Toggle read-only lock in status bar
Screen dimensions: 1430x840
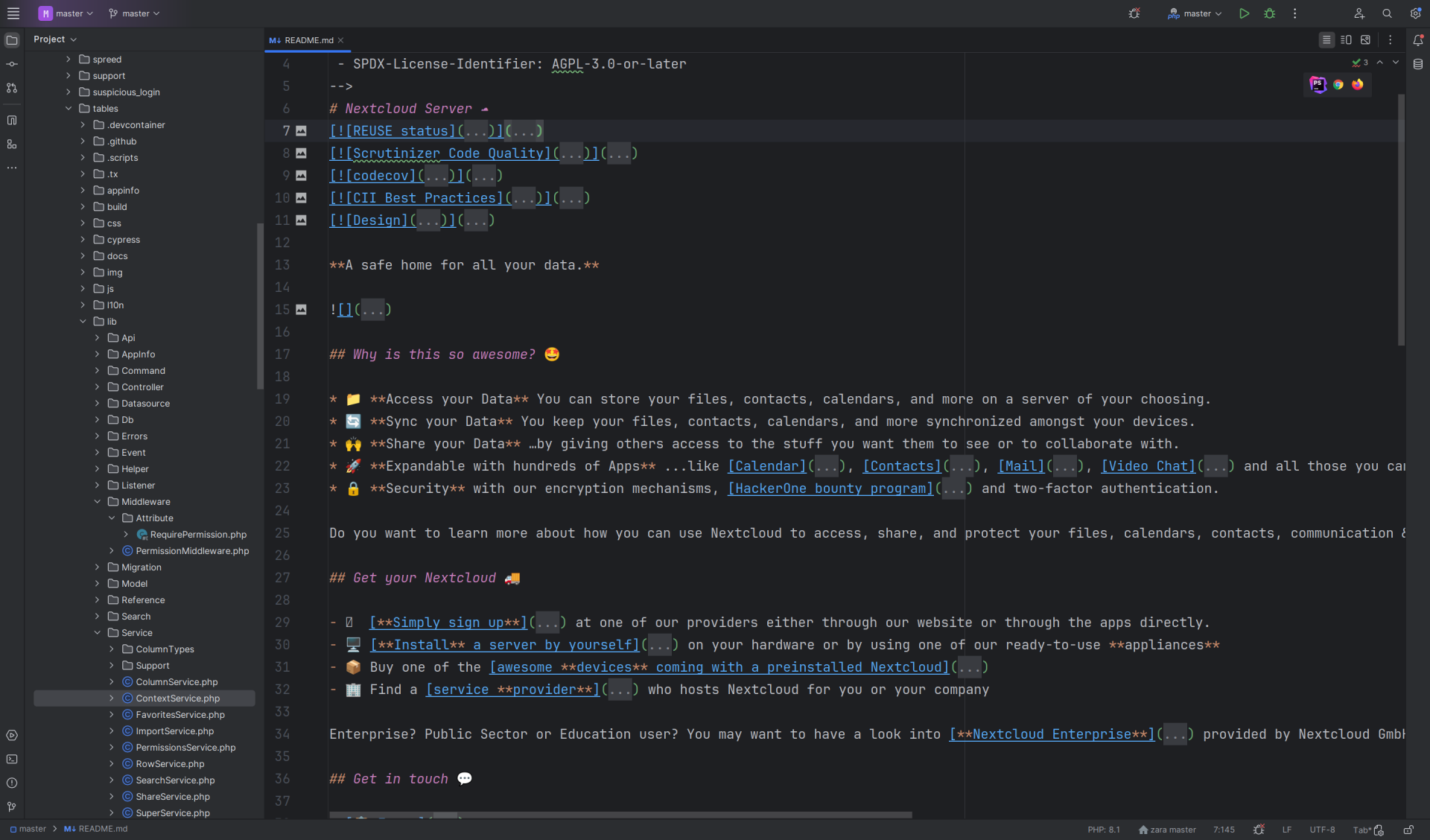[x=1408, y=830]
